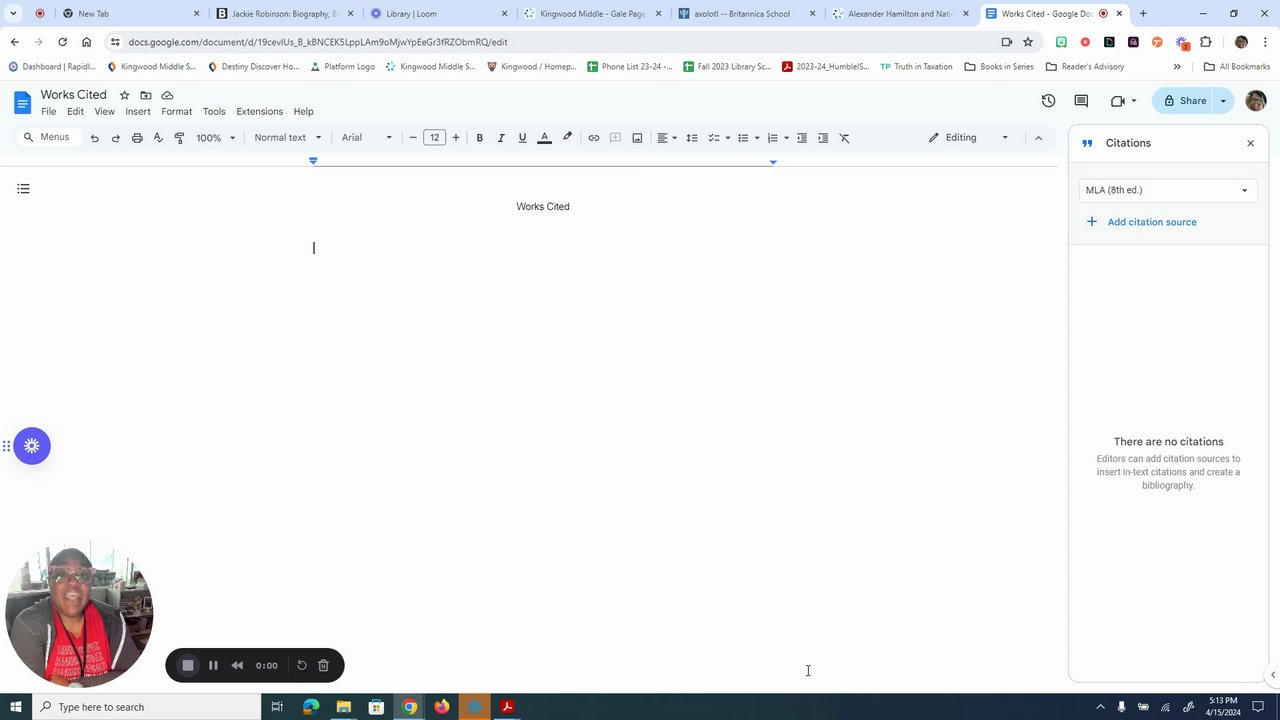Open the Loom floating menu button

point(31,446)
